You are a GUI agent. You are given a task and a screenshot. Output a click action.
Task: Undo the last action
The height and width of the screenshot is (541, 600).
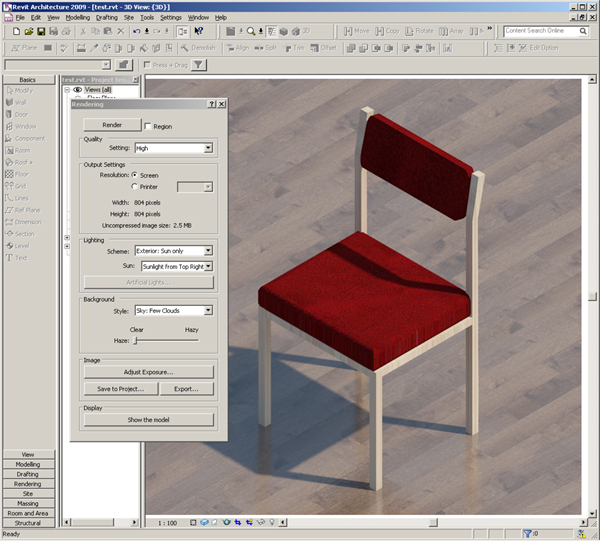136,31
